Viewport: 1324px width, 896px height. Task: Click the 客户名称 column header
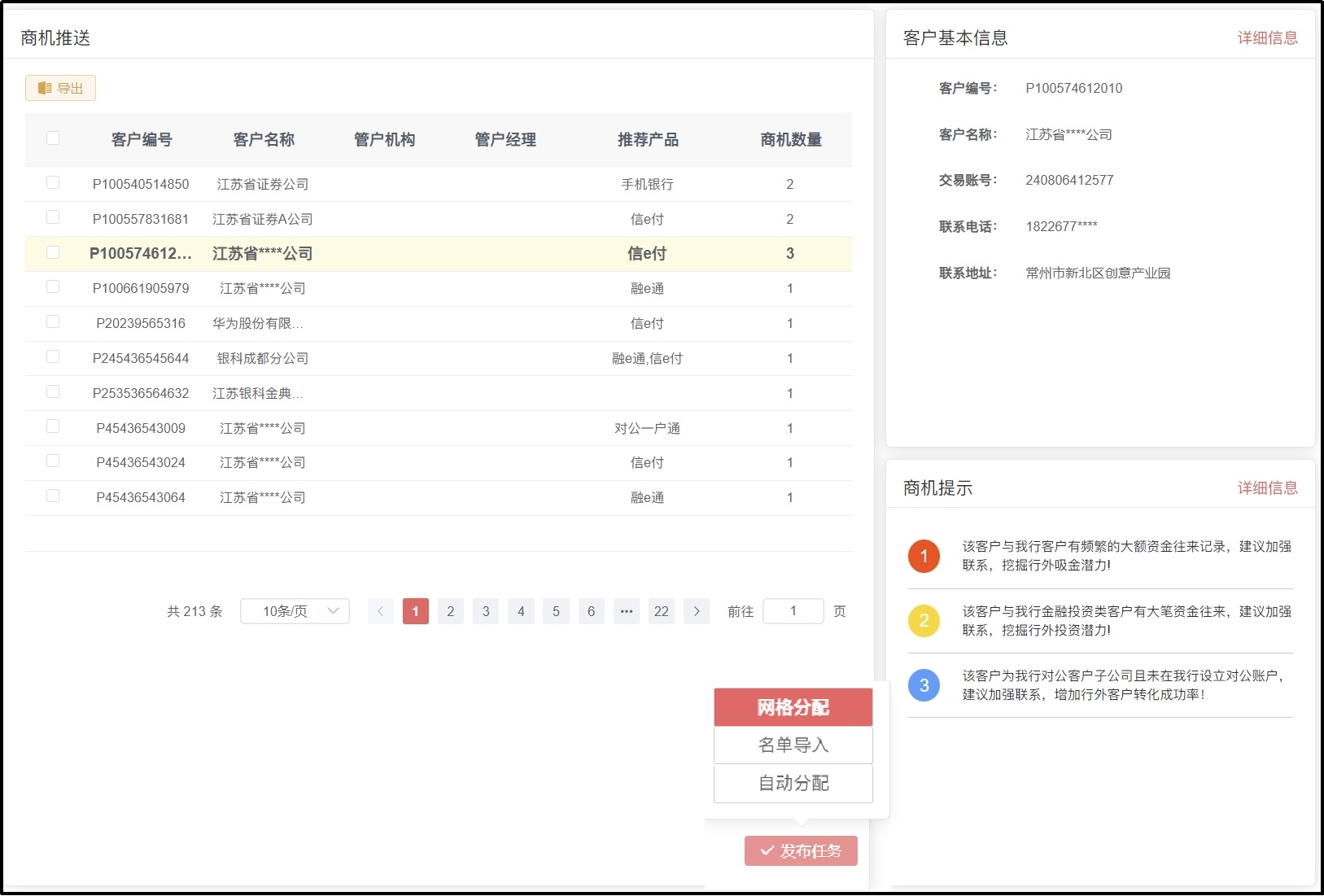pos(263,139)
